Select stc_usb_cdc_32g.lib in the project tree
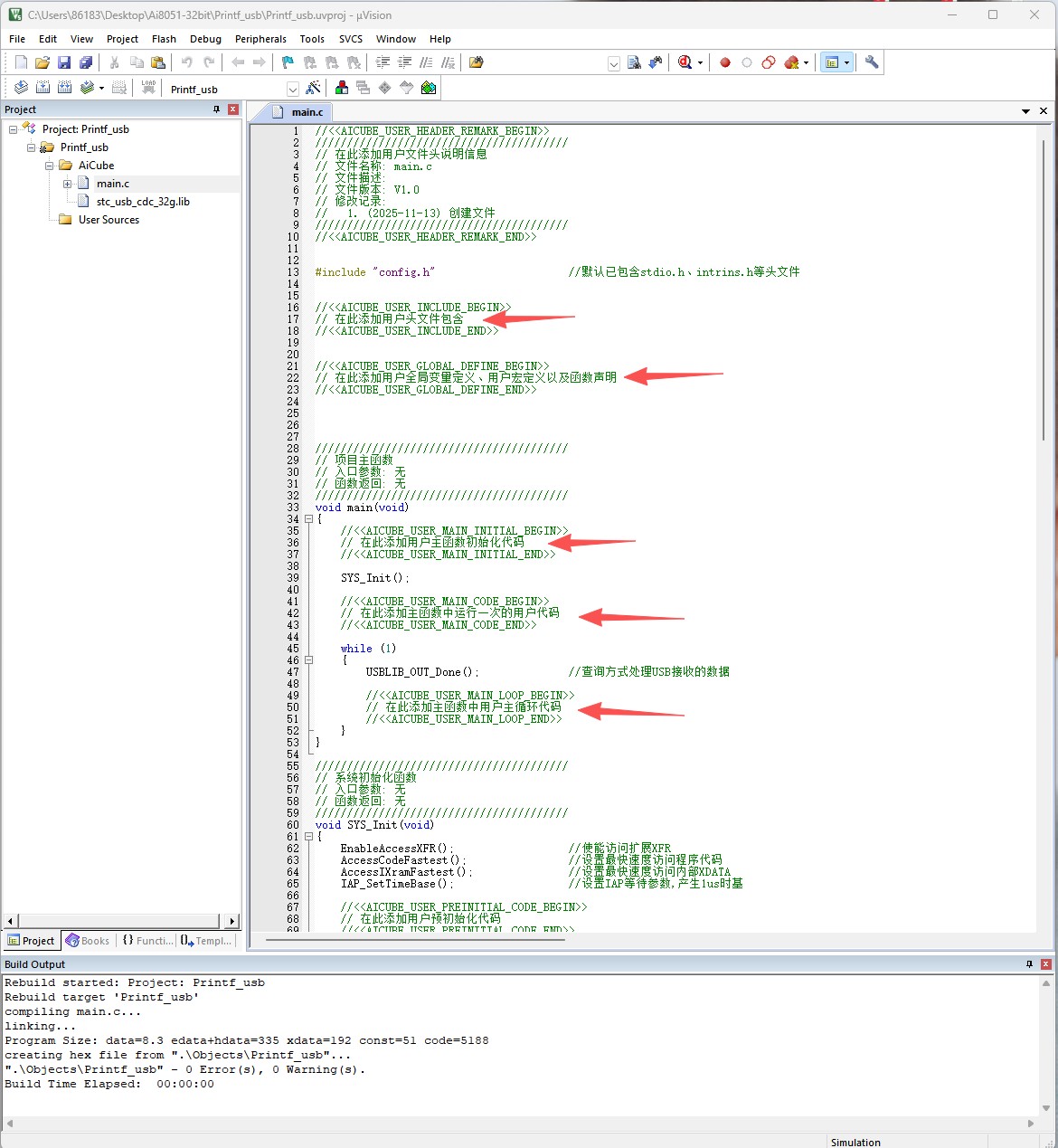This screenshot has height=1148, width=1058. (143, 202)
